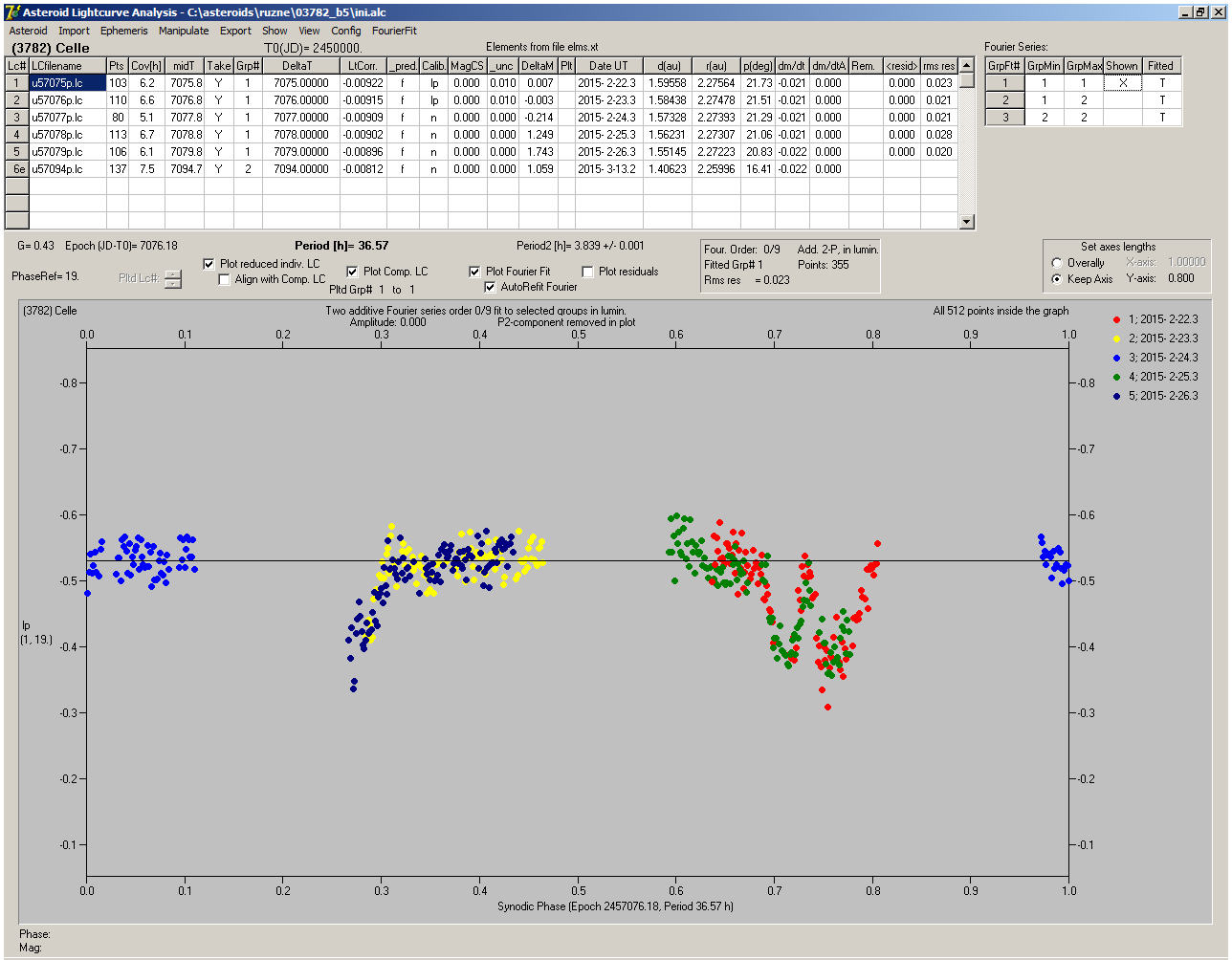This screenshot has height=960, width=1232.
Task: Open the Config menu
Action: [346, 31]
